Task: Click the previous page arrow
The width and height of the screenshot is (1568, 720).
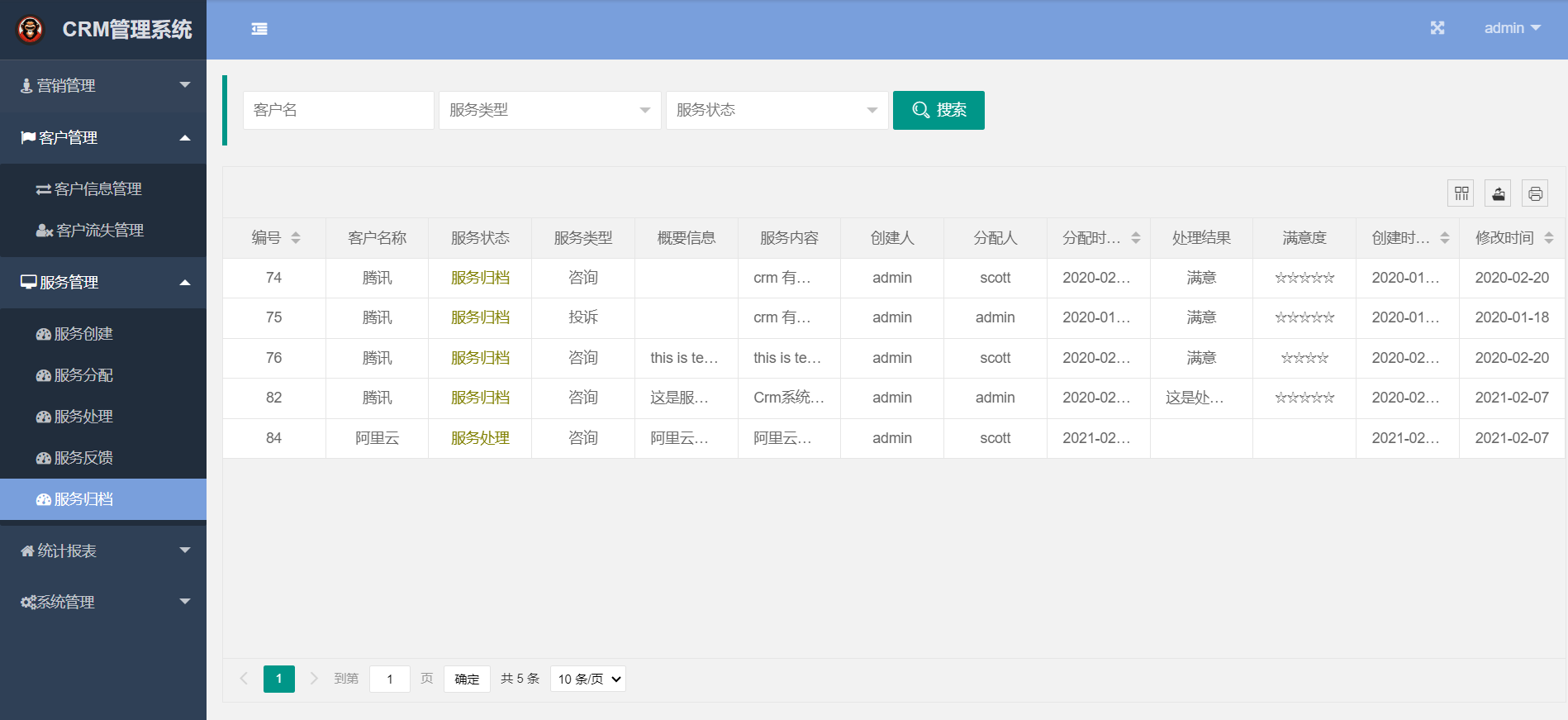Action: coord(244,679)
